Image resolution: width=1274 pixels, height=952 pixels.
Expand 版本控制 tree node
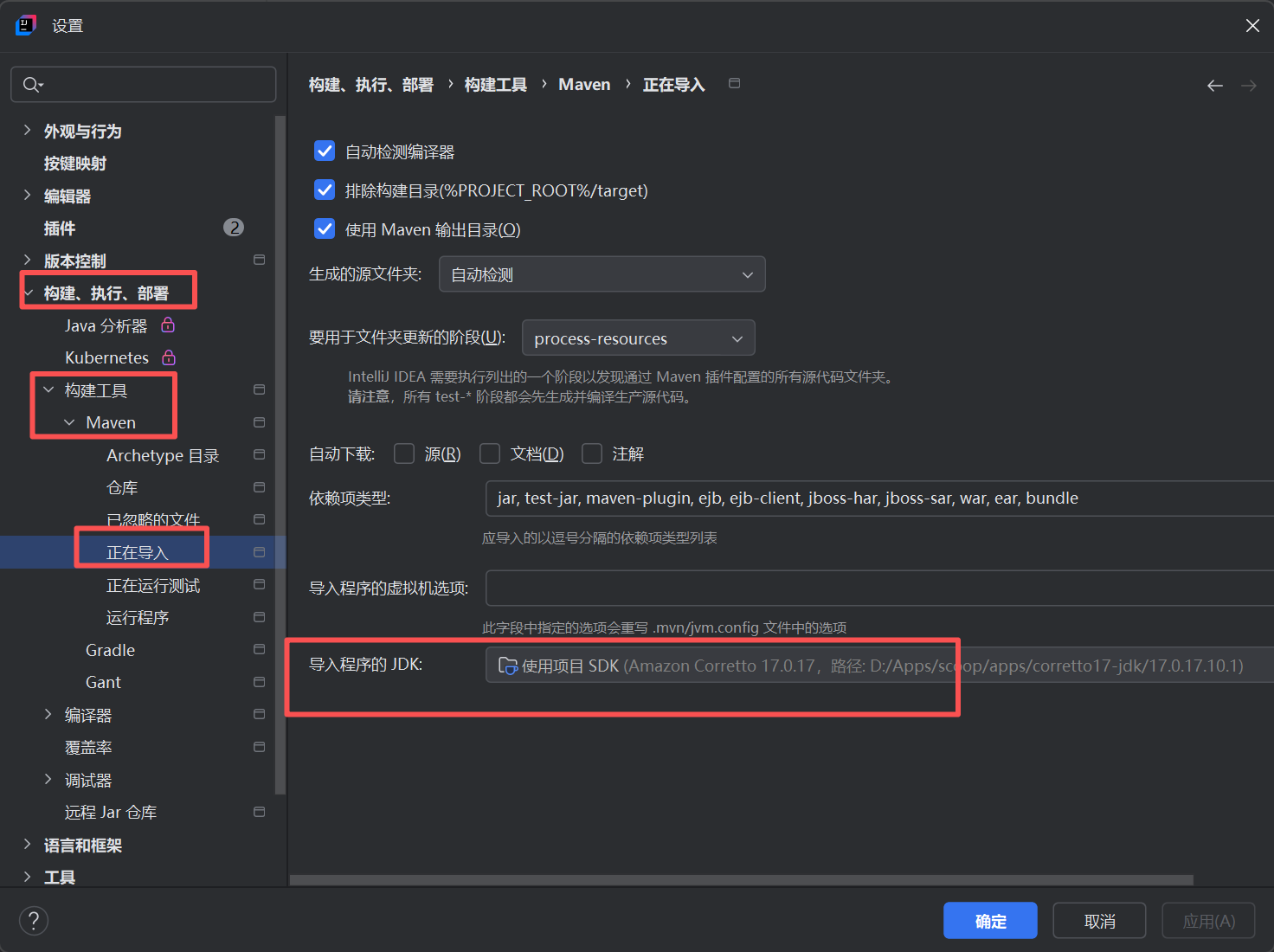(27, 260)
